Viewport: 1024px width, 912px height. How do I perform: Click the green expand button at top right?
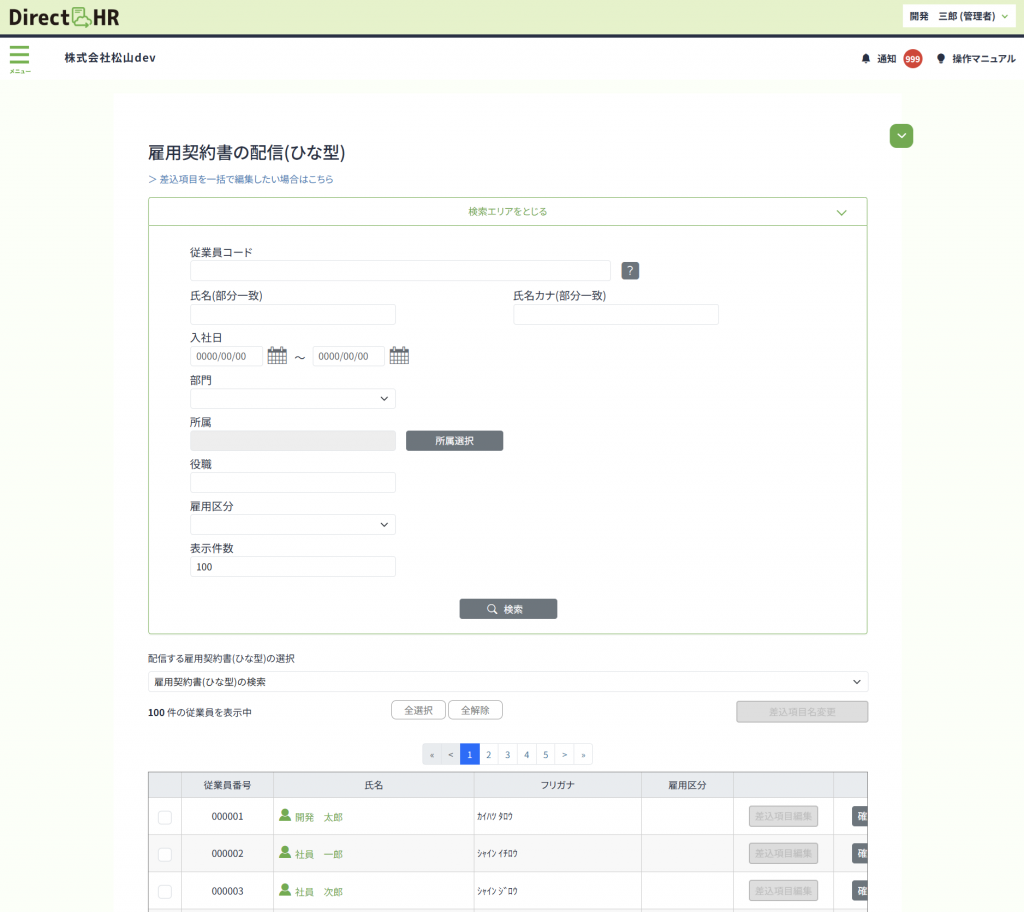[901, 136]
